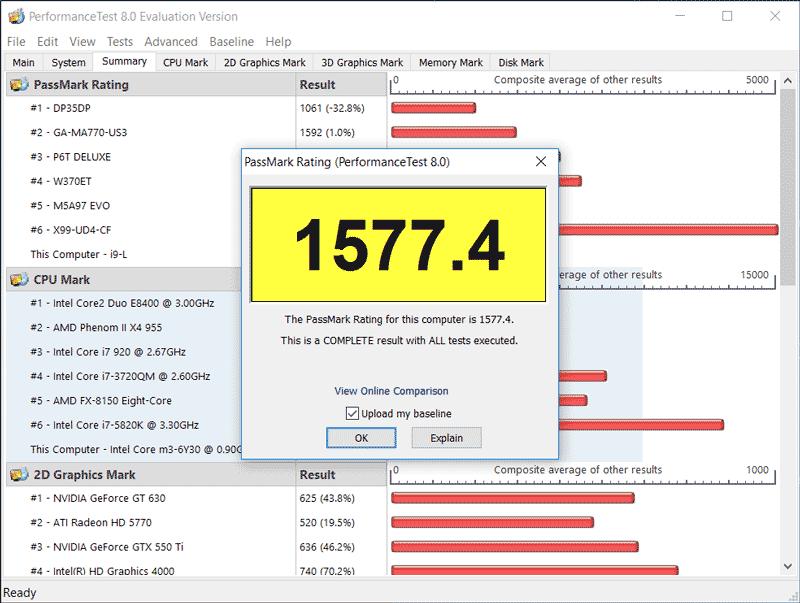Click the CPU Mark section icon
Image resolution: width=800 pixels, height=603 pixels.
click(x=19, y=280)
